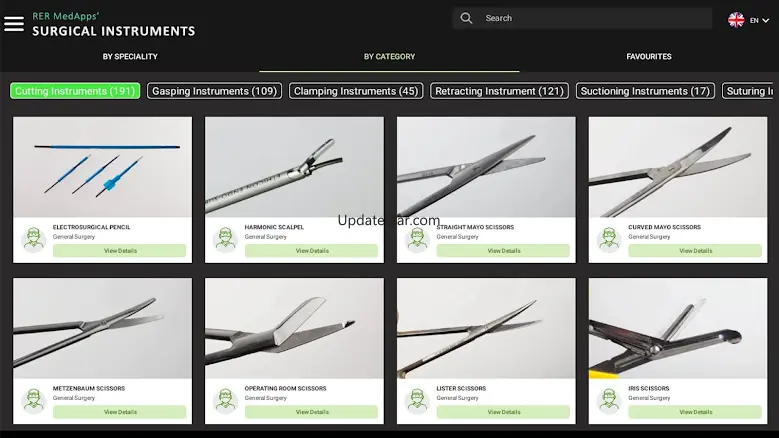779x438 pixels.
Task: Select Cutting Instruments (191) filter
Action: click(75, 91)
